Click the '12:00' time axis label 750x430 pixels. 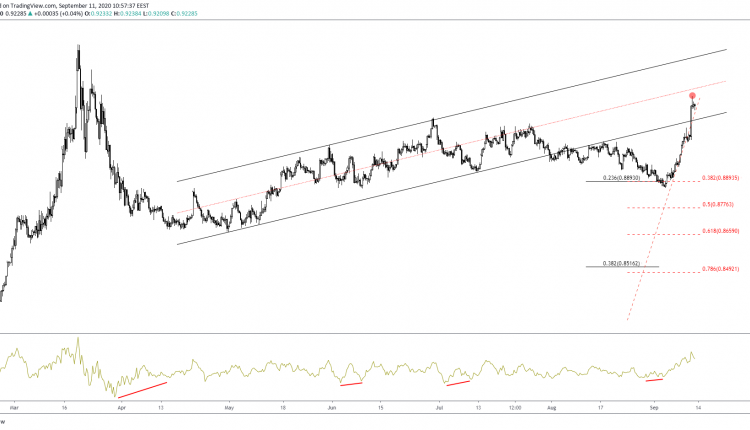[515, 408]
